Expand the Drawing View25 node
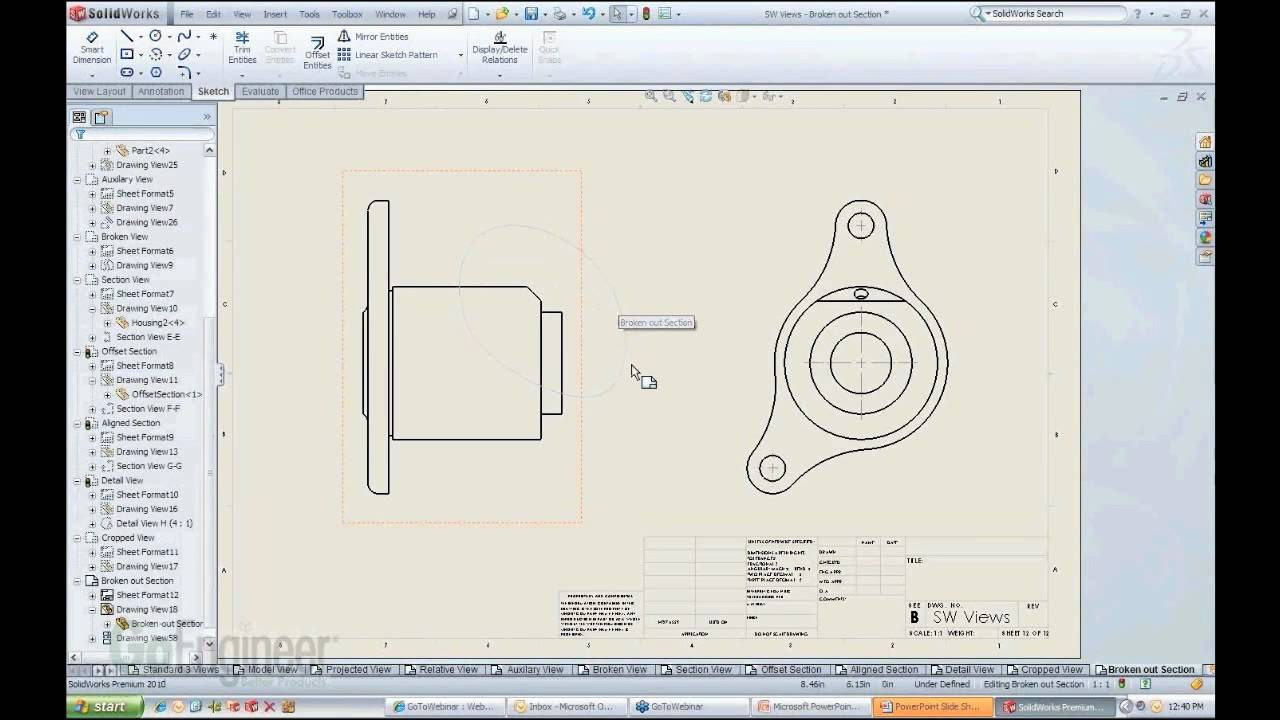Image resolution: width=1280 pixels, height=720 pixels. click(x=93, y=165)
